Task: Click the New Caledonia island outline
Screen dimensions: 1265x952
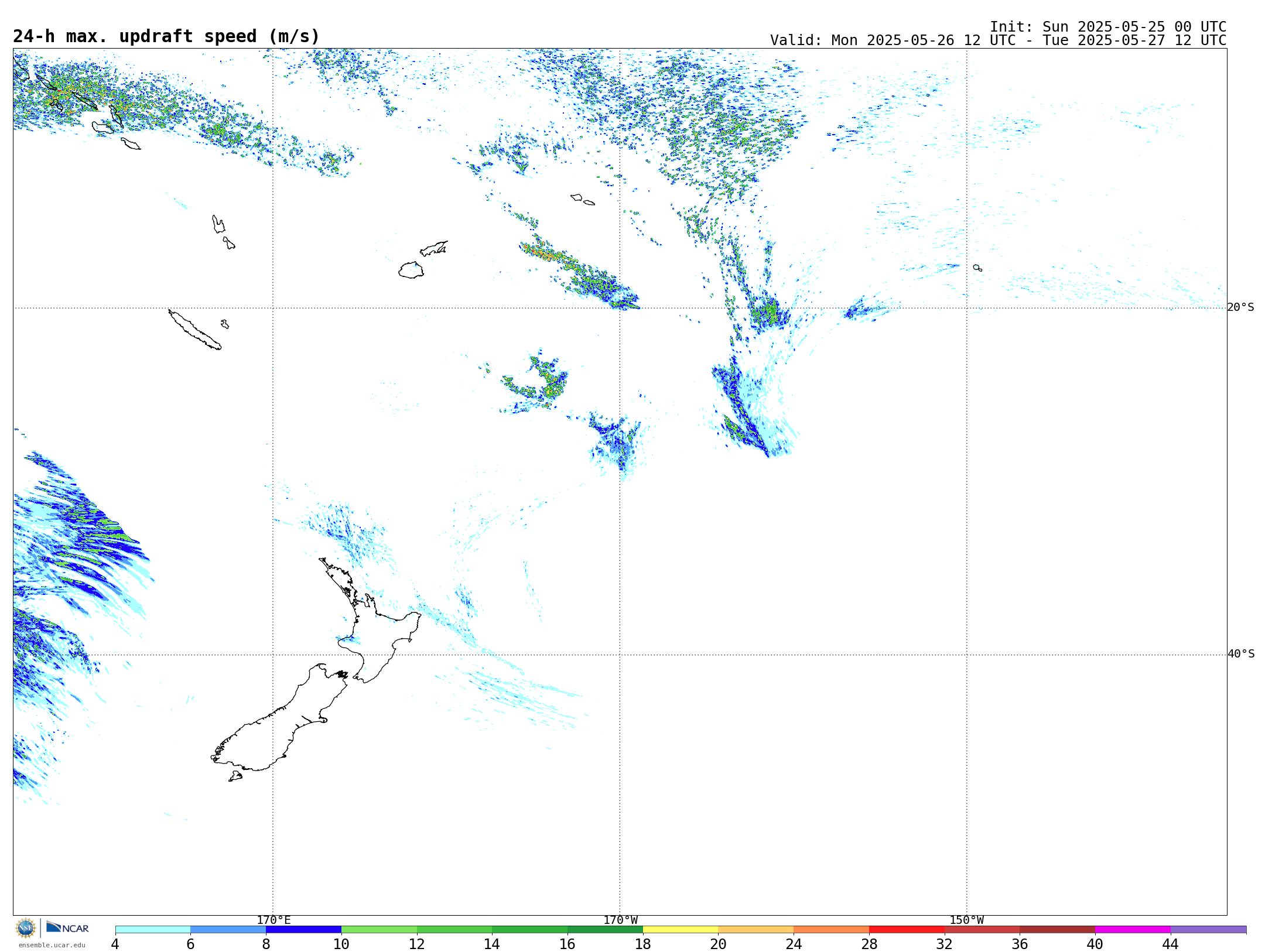Action: [194, 330]
